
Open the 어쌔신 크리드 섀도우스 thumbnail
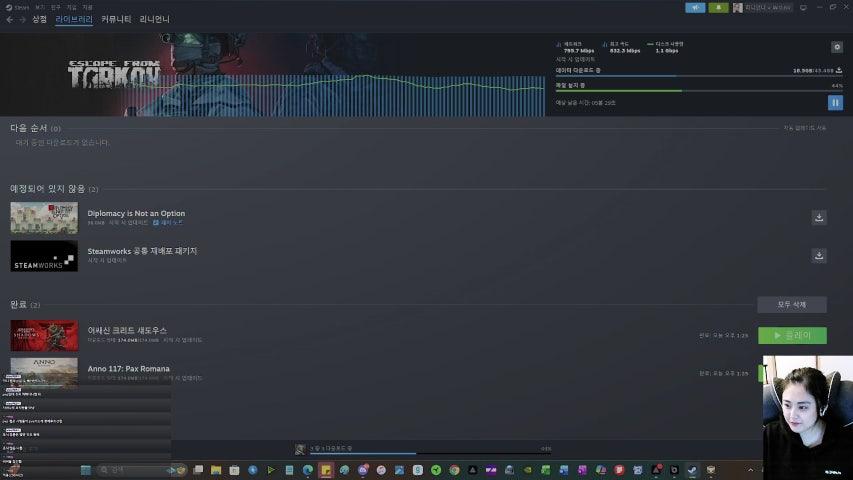44,335
